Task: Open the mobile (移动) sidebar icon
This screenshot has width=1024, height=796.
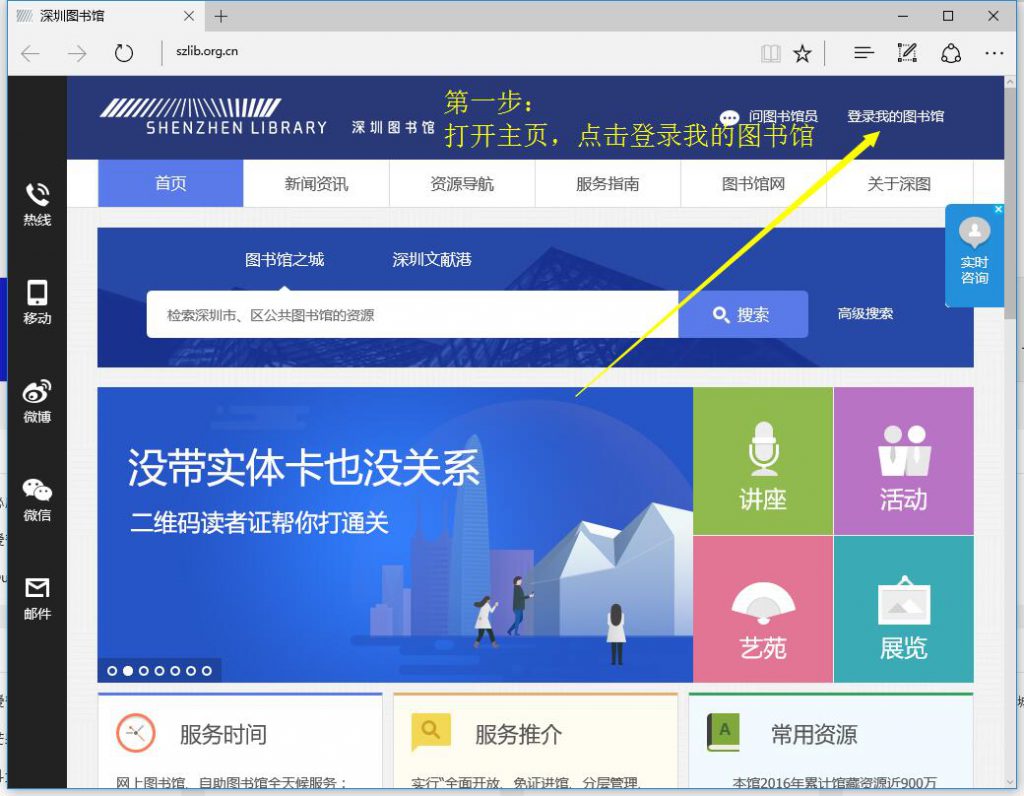Action: pos(37,293)
